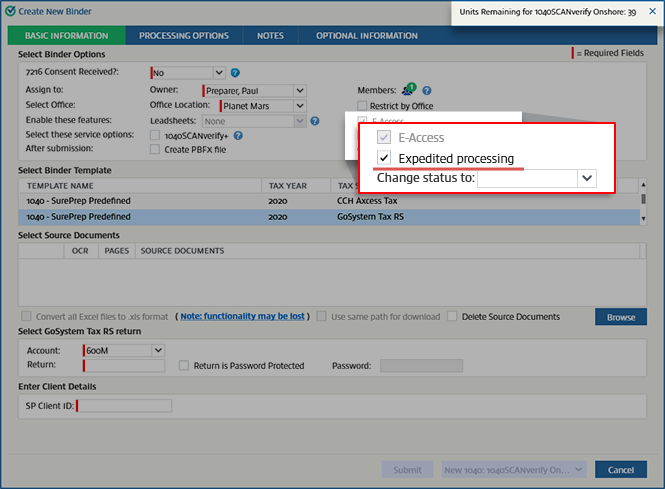Viewport: 665px width, 489px height.
Task: Click the Cancel button
Action: tap(621, 469)
